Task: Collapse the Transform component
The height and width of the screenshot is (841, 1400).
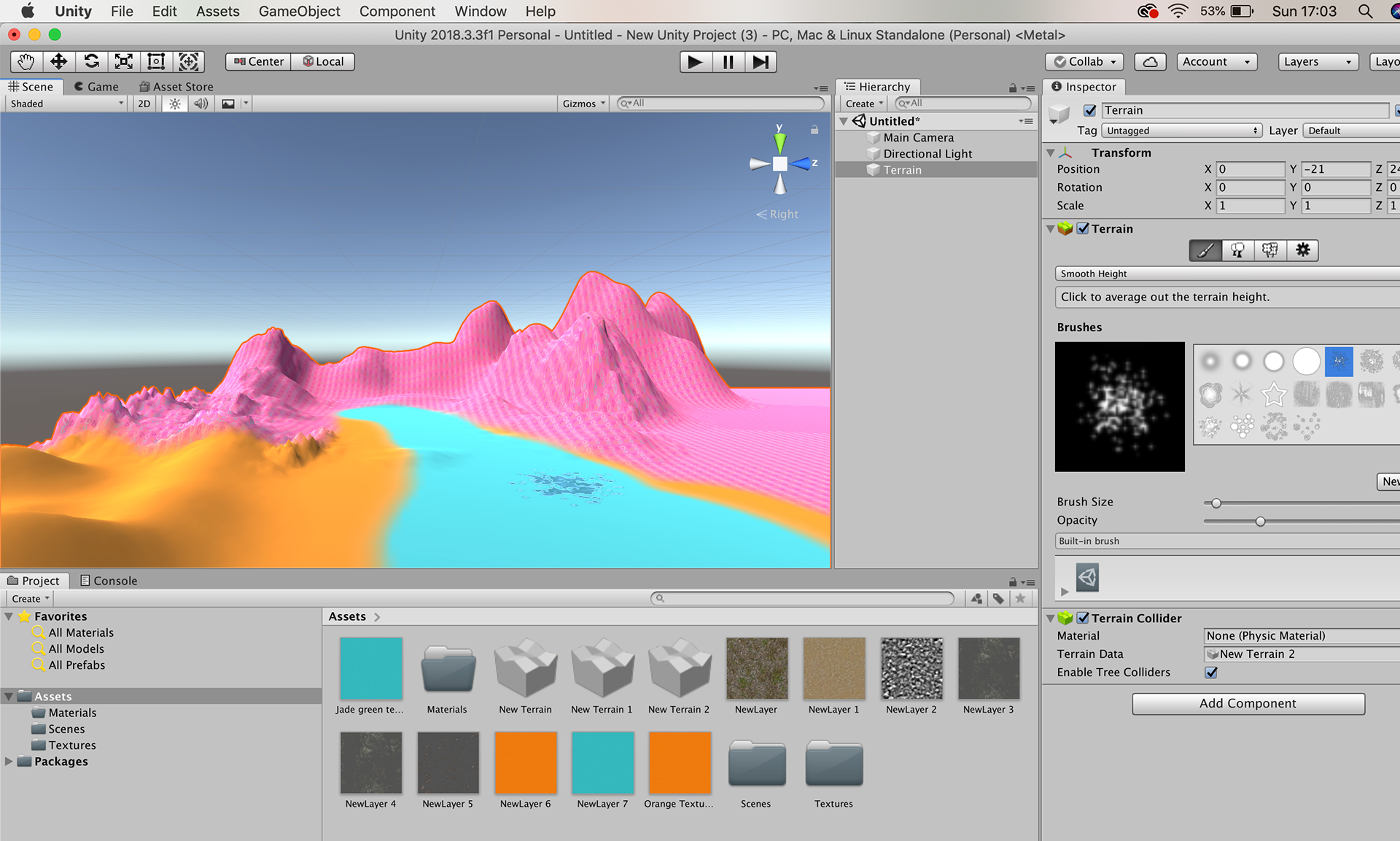Action: pos(1051,152)
